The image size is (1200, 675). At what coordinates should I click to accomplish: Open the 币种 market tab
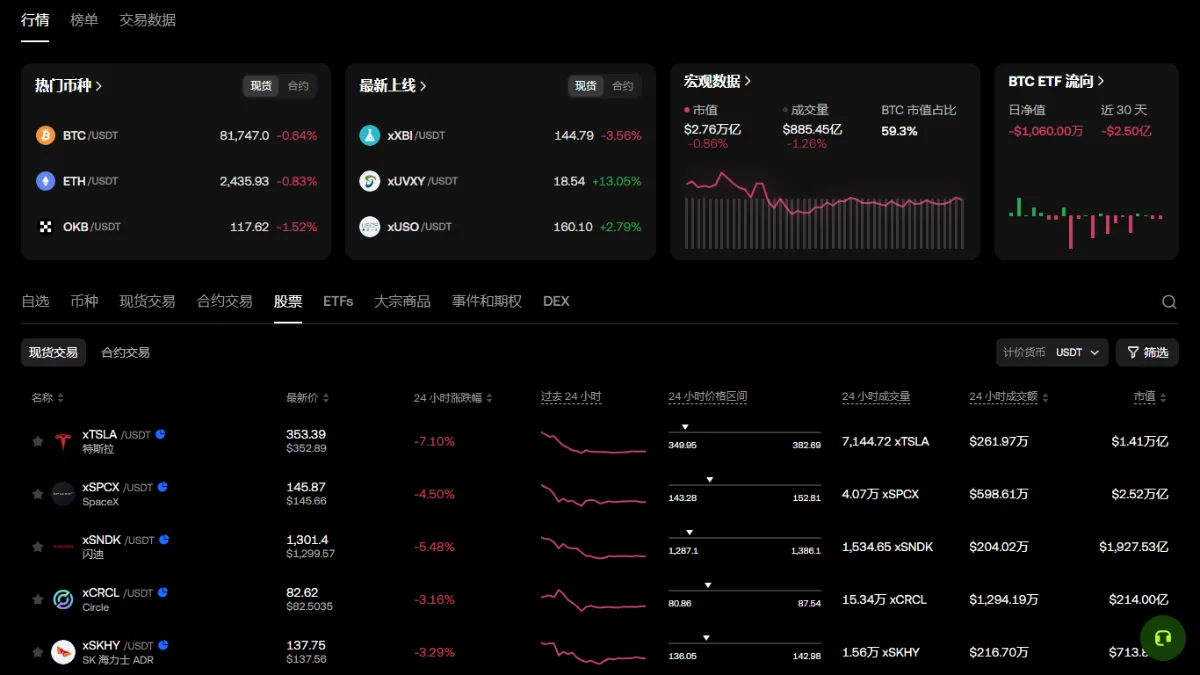(x=84, y=301)
